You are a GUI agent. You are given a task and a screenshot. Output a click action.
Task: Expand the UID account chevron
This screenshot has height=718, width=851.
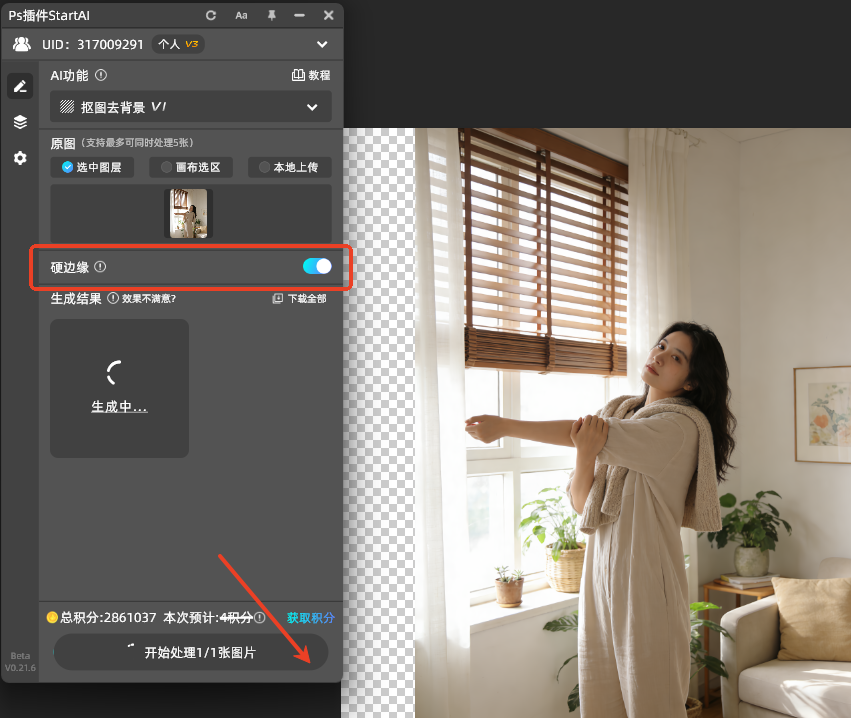tap(322, 44)
